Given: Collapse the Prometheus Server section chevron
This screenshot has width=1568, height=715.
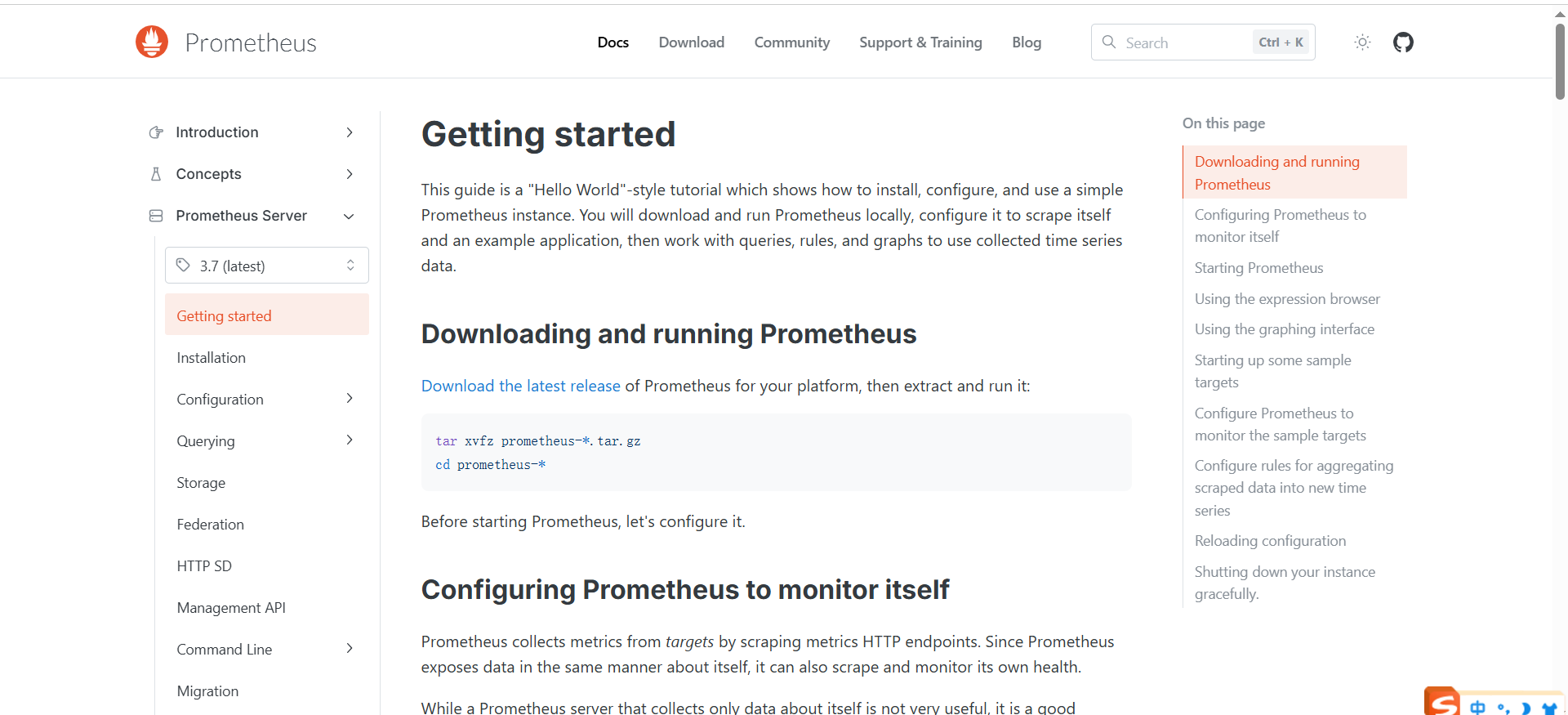Looking at the screenshot, I should coord(350,216).
